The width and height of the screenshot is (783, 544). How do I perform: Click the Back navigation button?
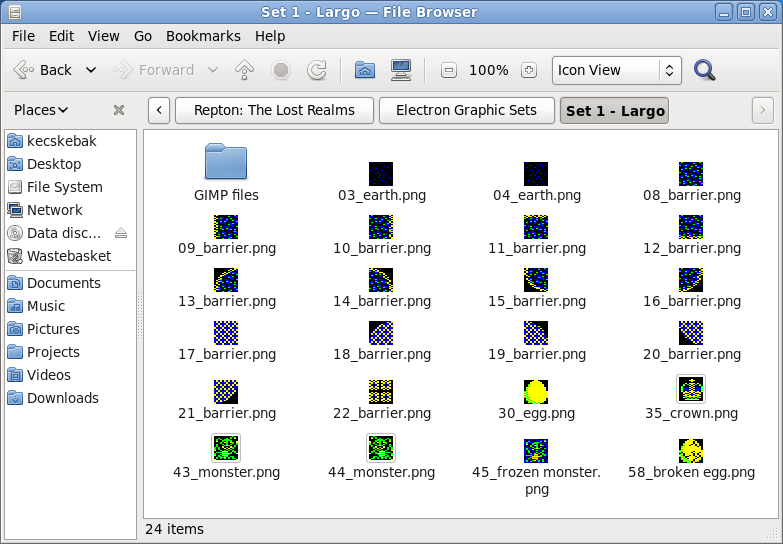point(42,70)
